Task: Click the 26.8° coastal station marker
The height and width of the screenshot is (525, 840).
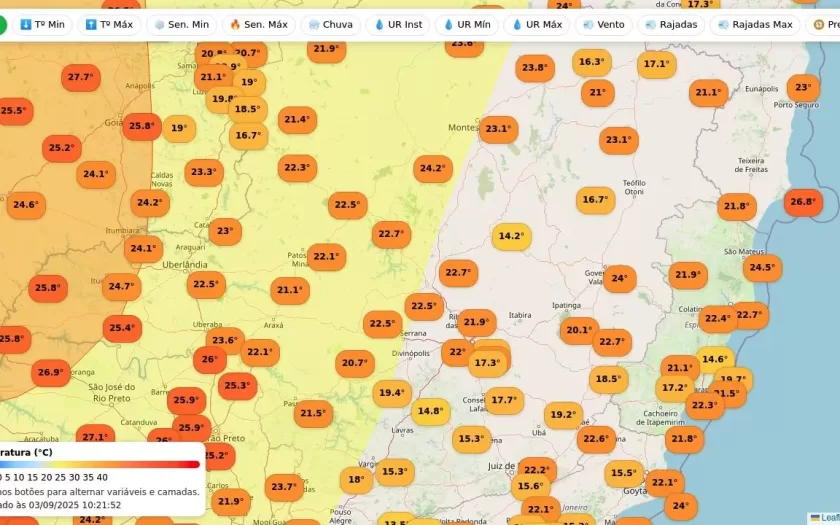Action: click(x=803, y=202)
